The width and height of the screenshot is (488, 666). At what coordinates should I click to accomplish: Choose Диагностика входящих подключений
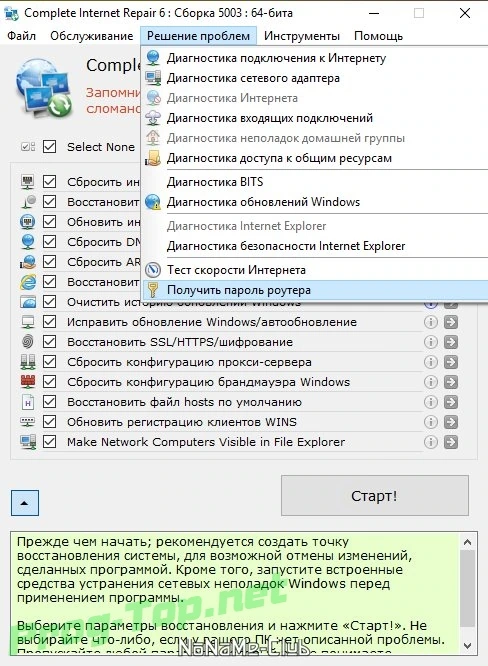tap(314, 118)
